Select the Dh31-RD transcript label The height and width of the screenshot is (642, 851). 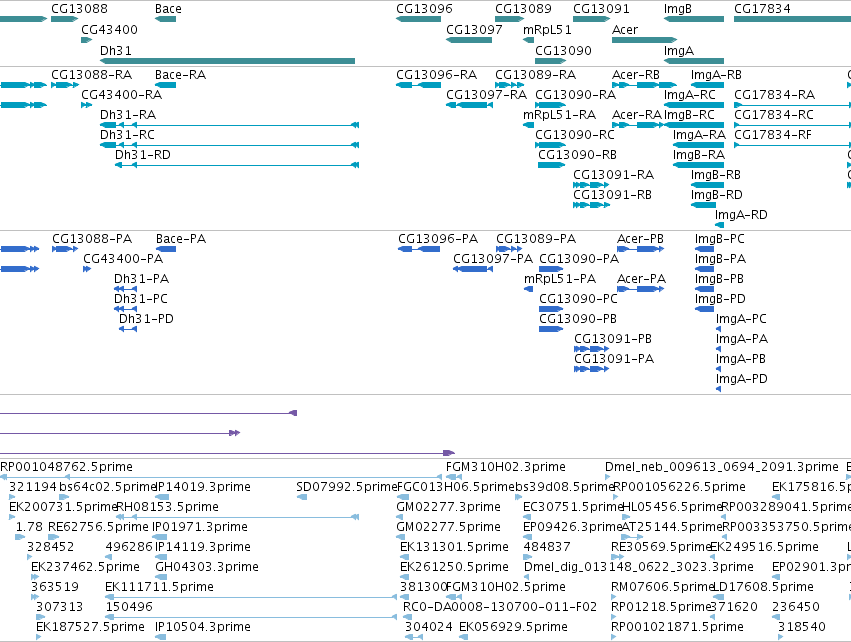[143, 155]
